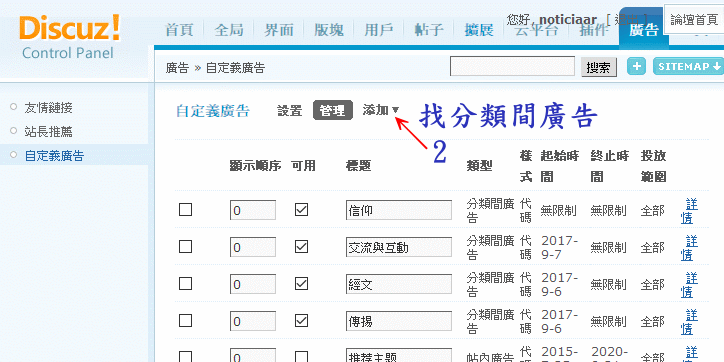The image size is (724, 362).
Task: Open 站長推薦 in the sidebar
Action: pyautogui.click(x=48, y=132)
